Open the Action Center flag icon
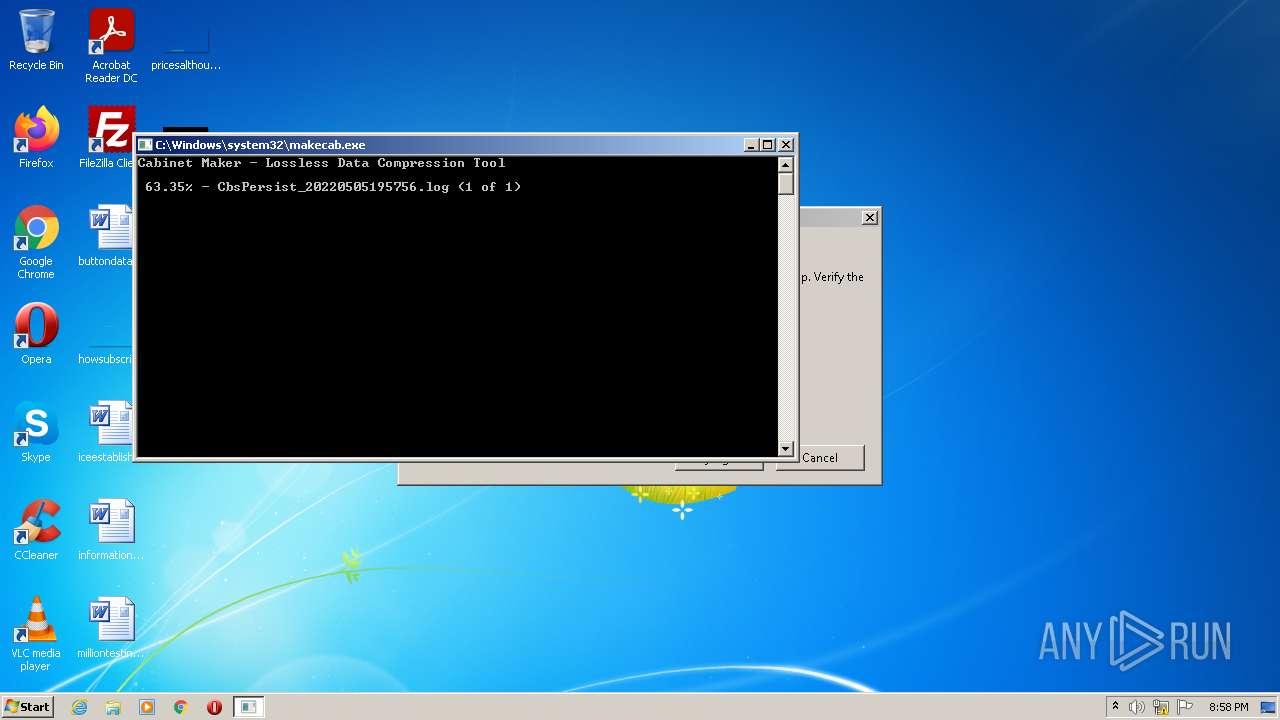 click(1185, 707)
